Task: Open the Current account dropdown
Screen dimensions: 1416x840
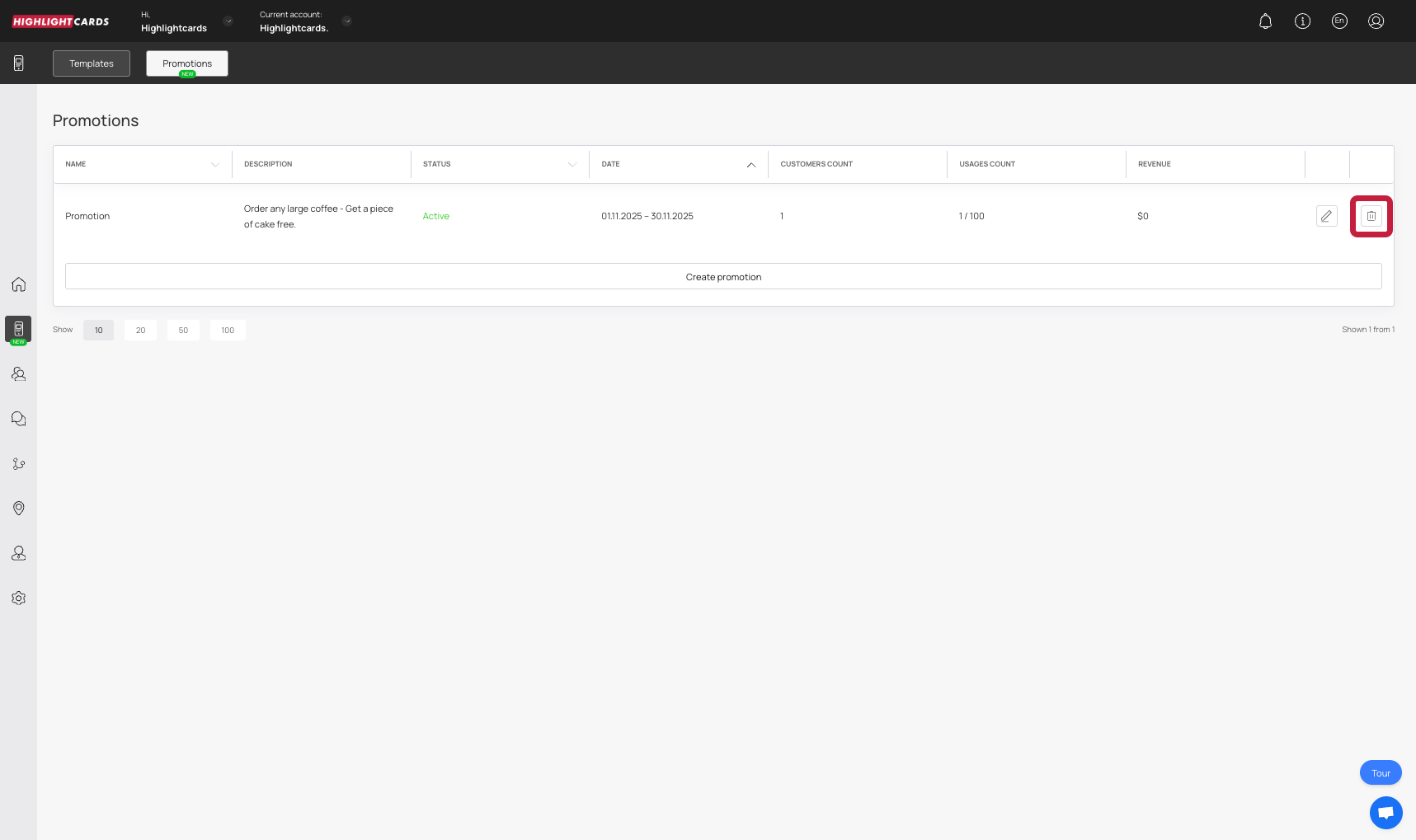Action: [x=346, y=21]
